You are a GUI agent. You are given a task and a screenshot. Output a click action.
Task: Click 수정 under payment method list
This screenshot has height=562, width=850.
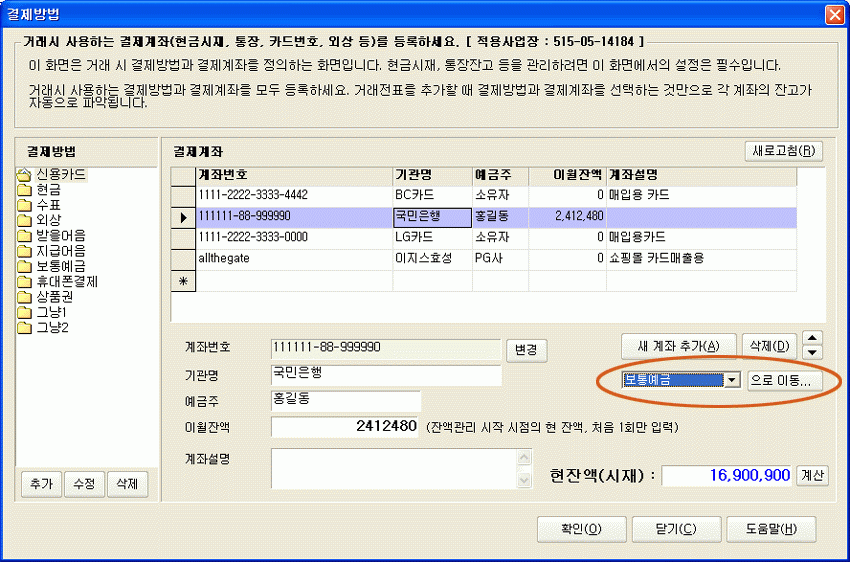84,483
